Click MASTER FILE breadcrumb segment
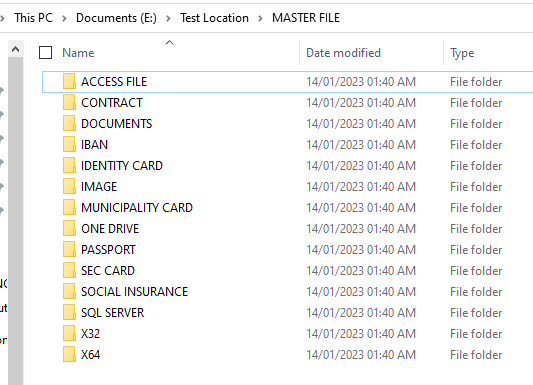The image size is (533, 385). pos(306,18)
